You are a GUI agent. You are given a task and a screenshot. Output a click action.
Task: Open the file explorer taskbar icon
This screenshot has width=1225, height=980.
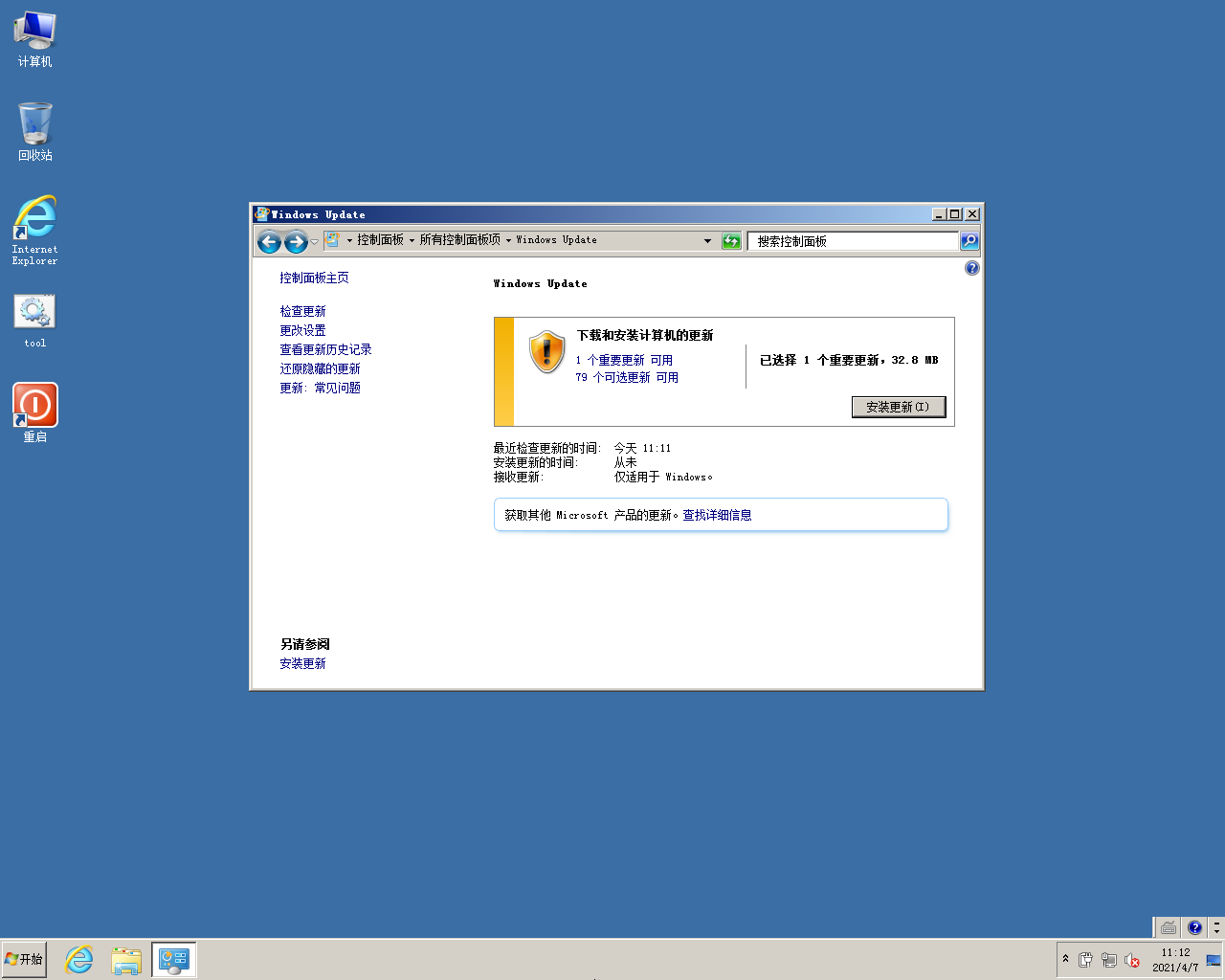(x=125, y=959)
